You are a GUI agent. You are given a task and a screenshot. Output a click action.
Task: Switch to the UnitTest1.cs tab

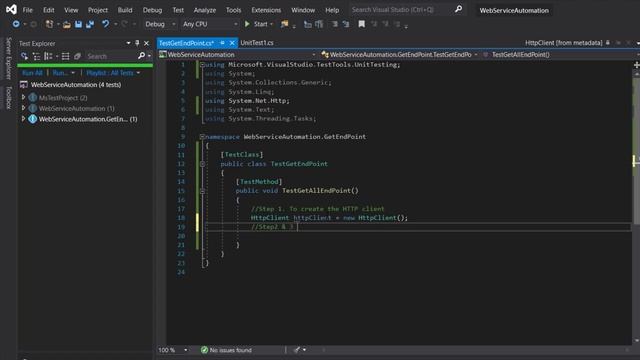257,42
